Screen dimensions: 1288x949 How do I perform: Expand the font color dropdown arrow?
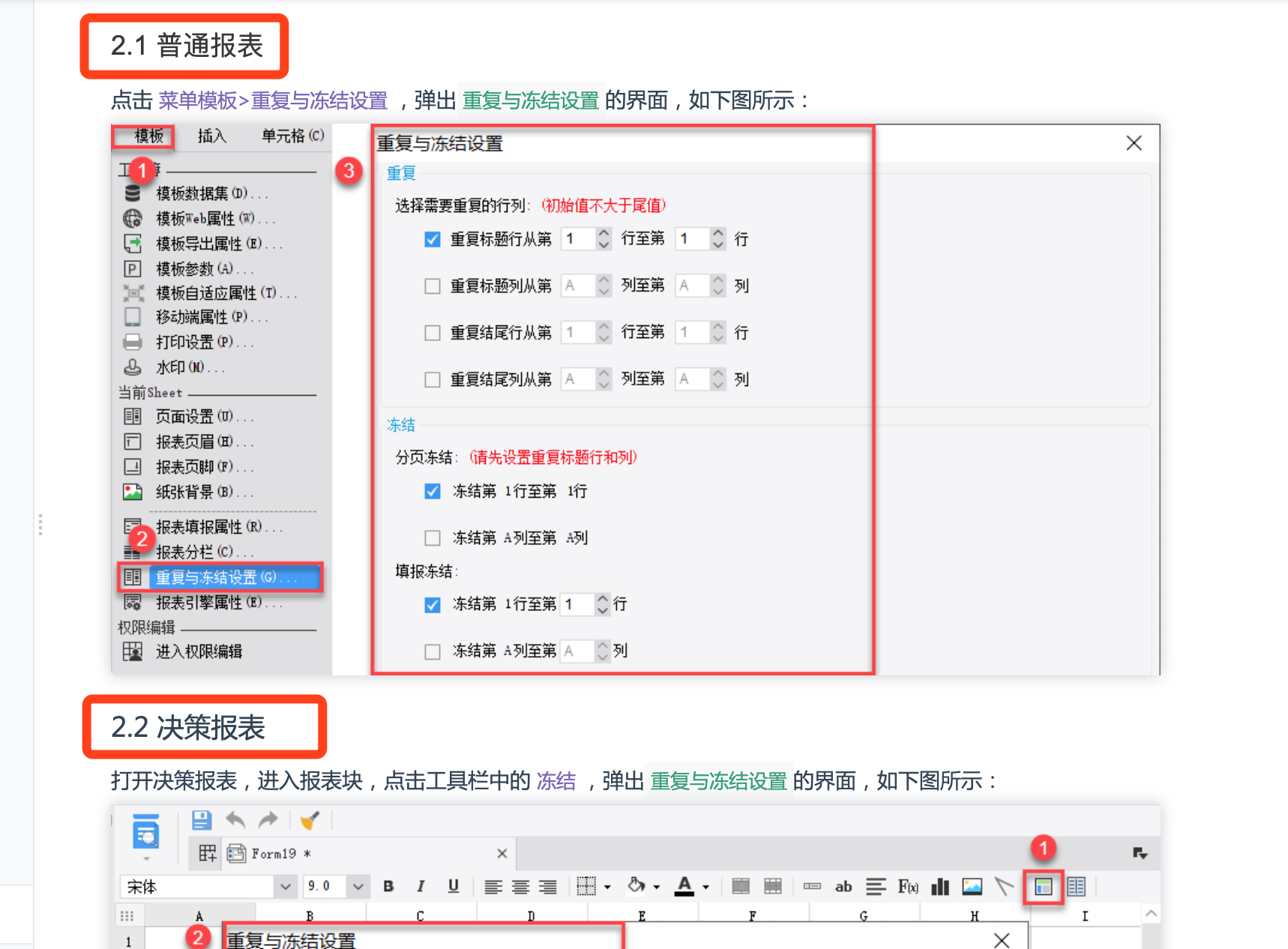tap(705, 888)
